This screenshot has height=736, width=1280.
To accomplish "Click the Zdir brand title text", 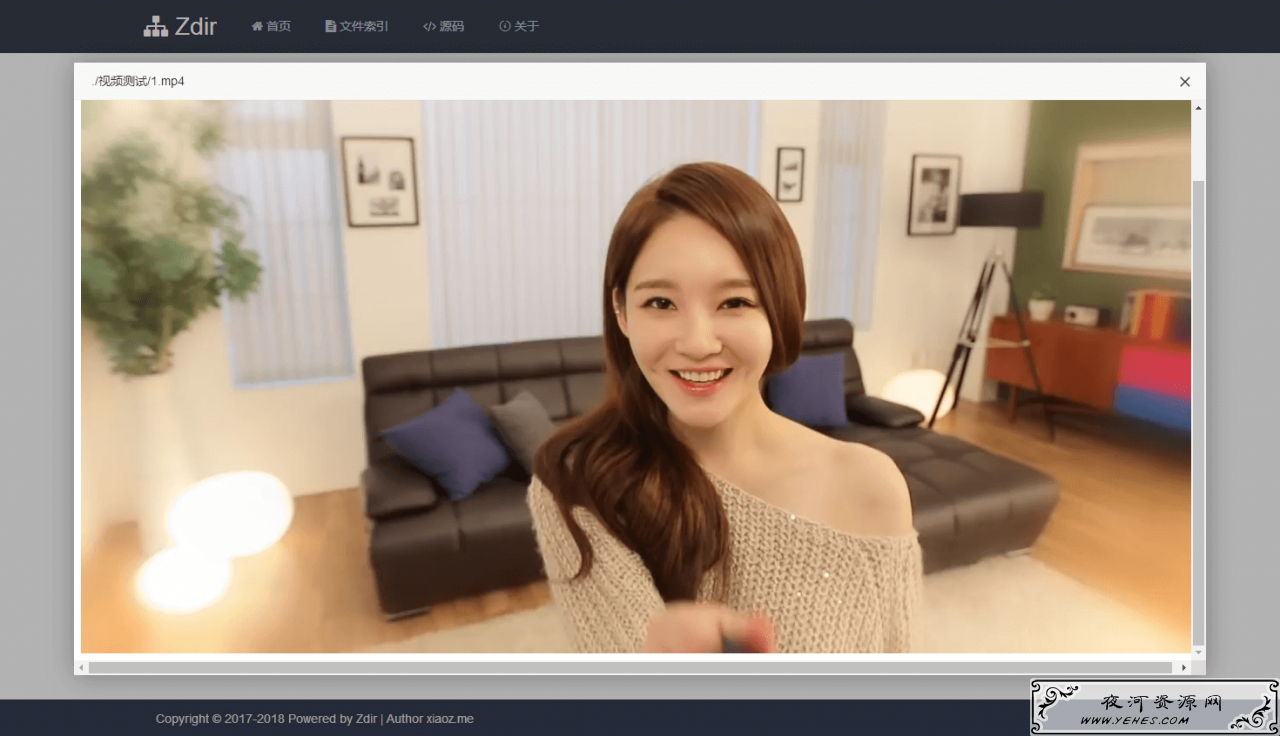I will point(196,27).
